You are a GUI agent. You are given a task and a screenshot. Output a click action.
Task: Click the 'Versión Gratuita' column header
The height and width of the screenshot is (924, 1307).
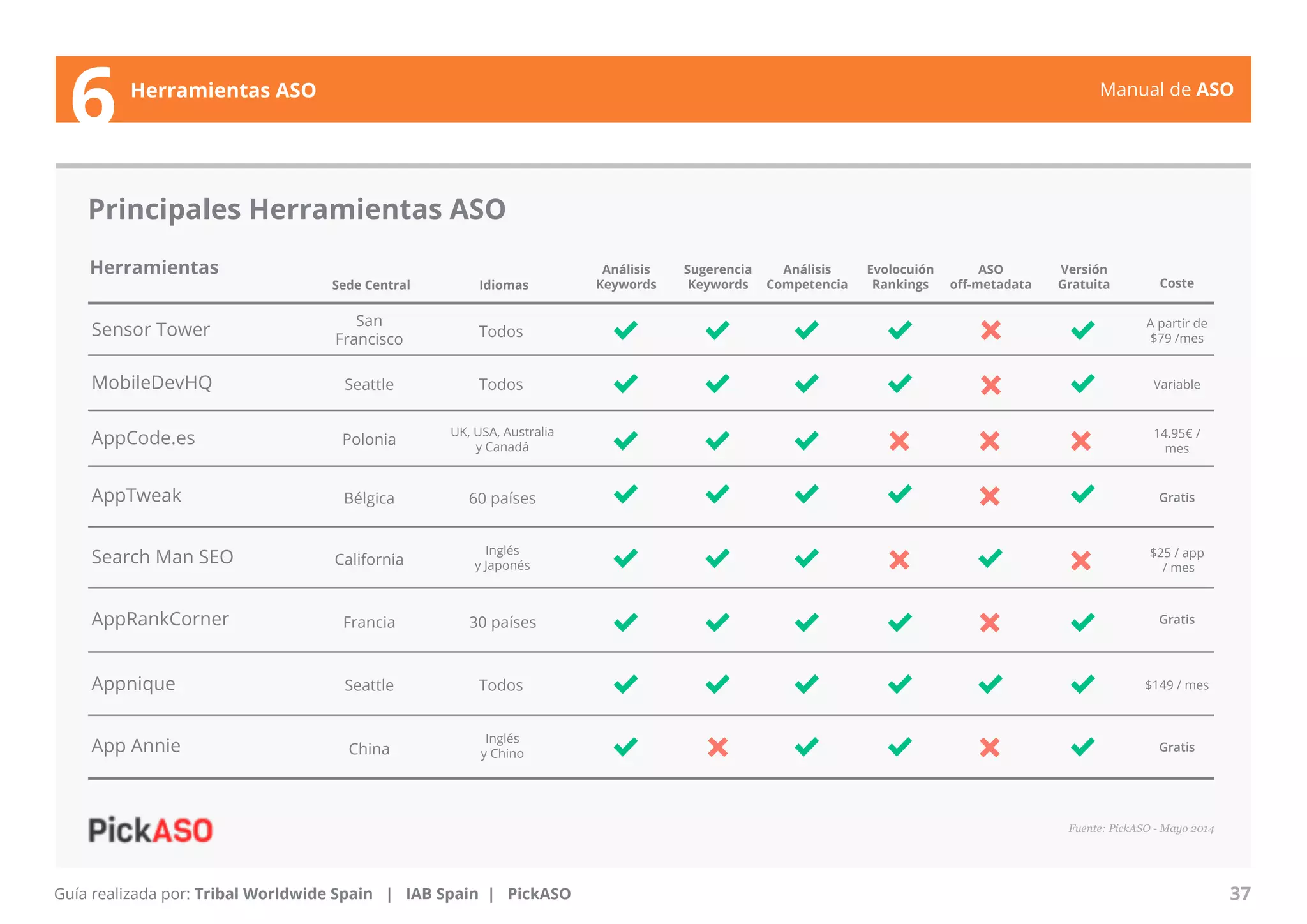click(x=1084, y=277)
